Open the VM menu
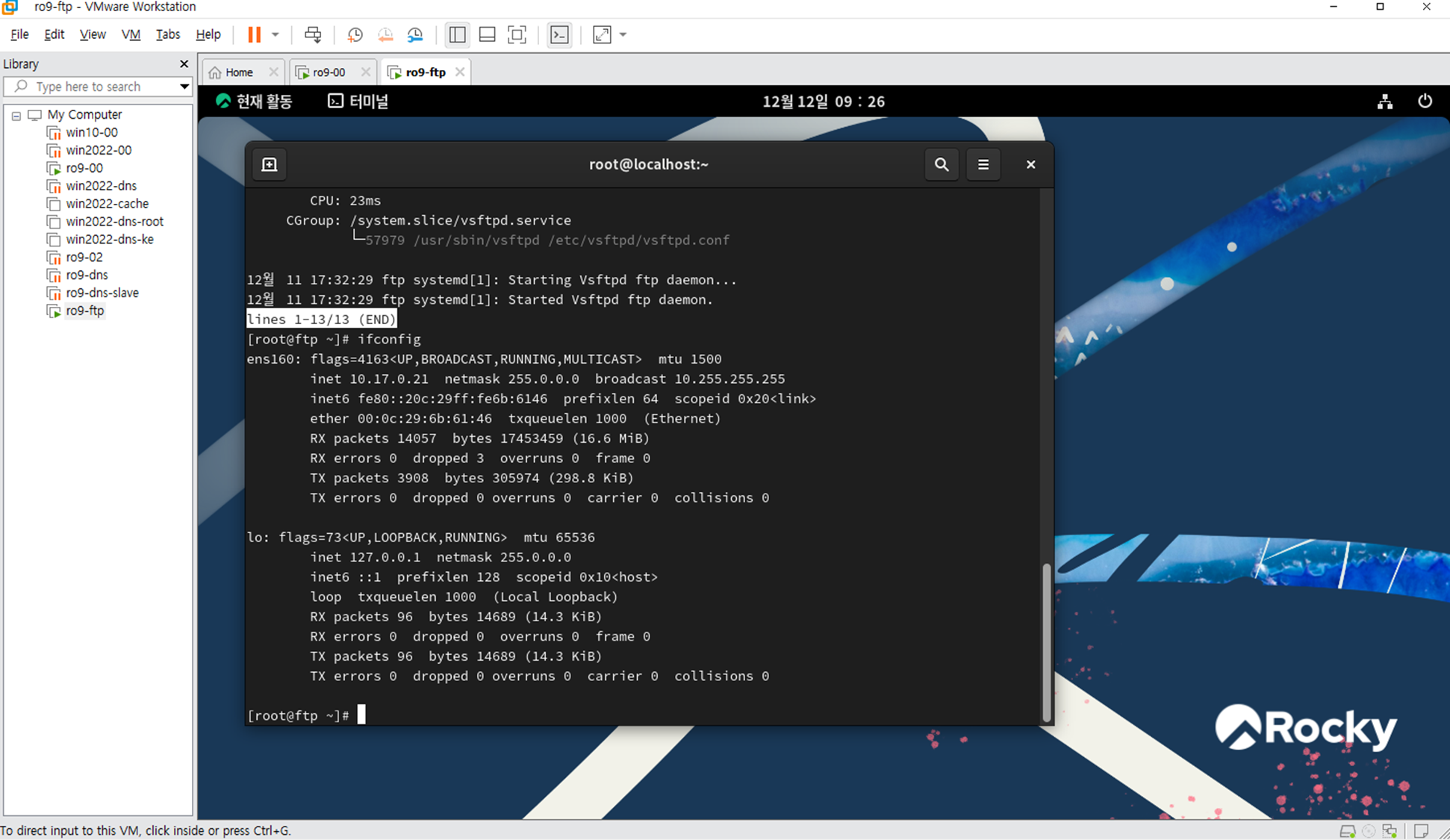This screenshot has height=840, width=1450. [131, 34]
